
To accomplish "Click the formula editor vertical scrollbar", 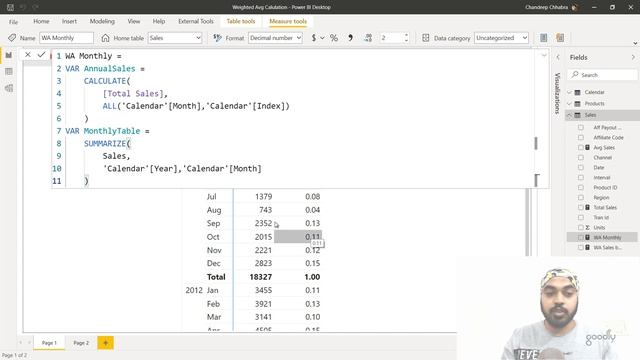I will point(536,143).
